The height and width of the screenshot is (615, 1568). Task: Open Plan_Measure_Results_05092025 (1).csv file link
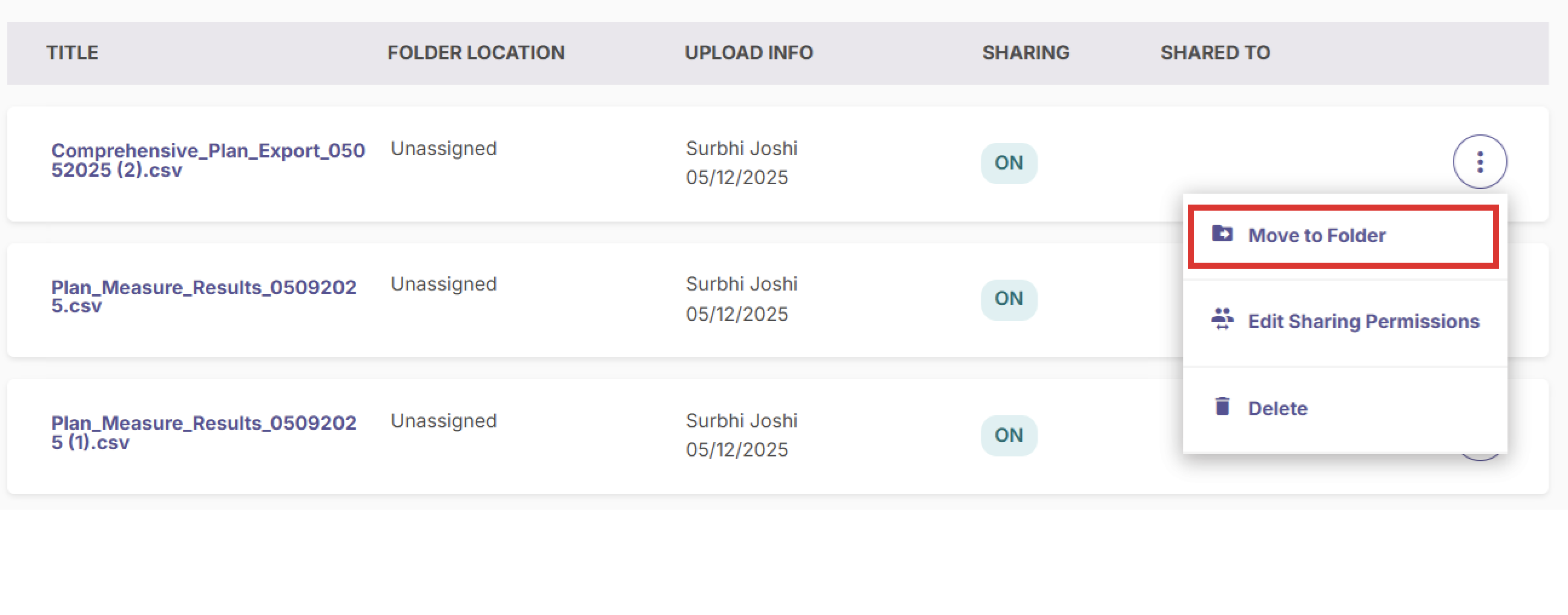[x=203, y=433]
